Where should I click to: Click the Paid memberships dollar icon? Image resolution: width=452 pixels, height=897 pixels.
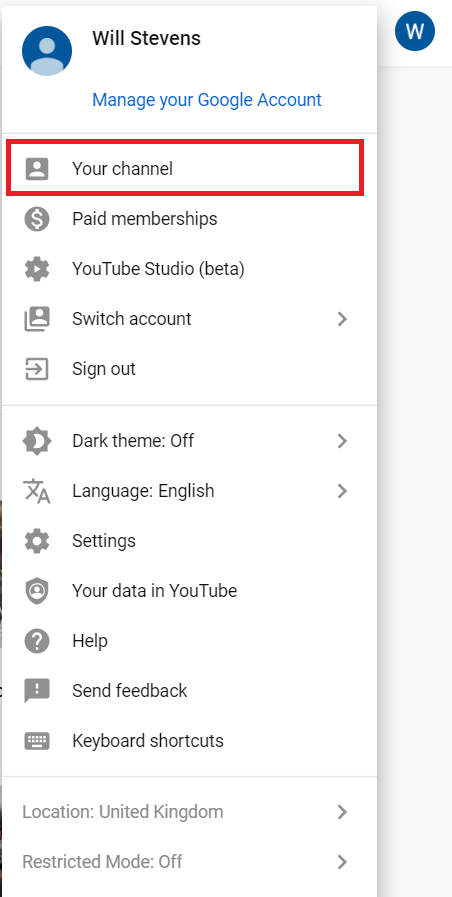tap(37, 219)
